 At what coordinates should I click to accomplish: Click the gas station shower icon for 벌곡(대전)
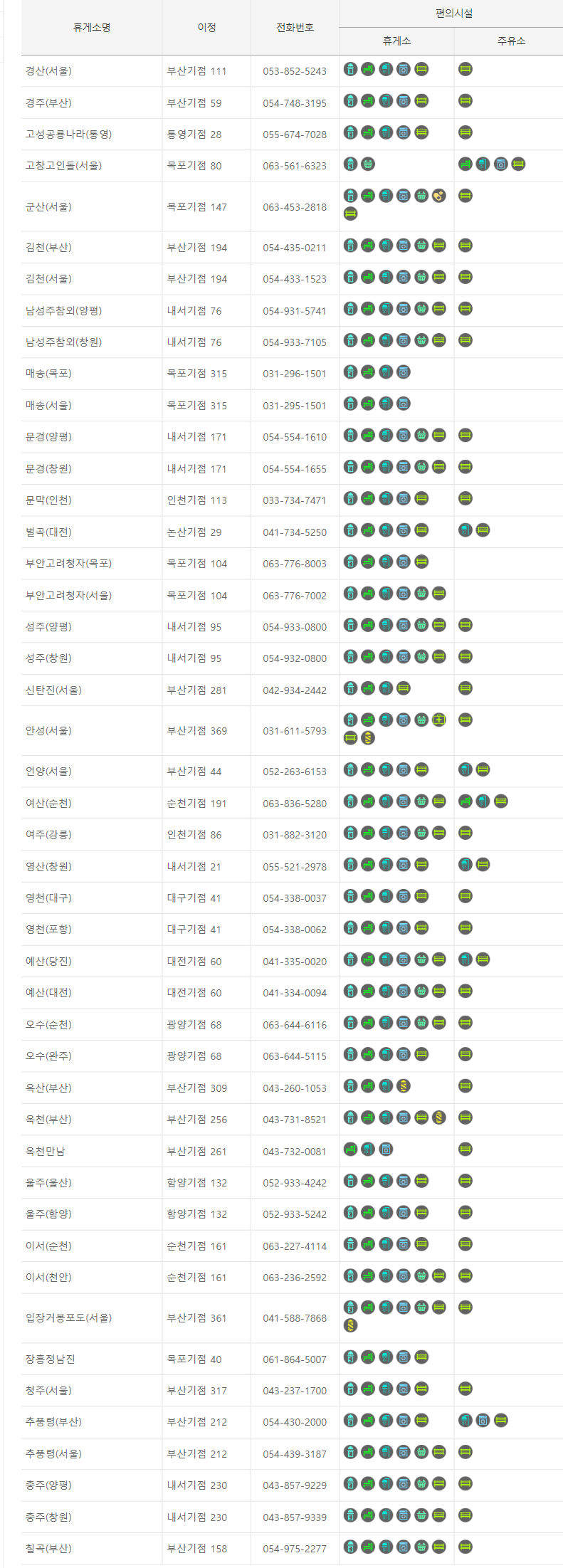465,530
